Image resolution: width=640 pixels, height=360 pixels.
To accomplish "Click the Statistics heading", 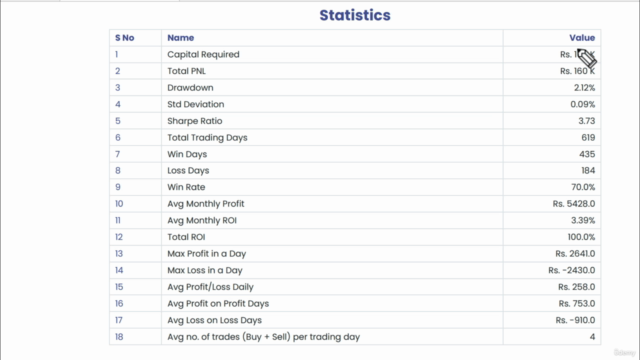I will [355, 16].
